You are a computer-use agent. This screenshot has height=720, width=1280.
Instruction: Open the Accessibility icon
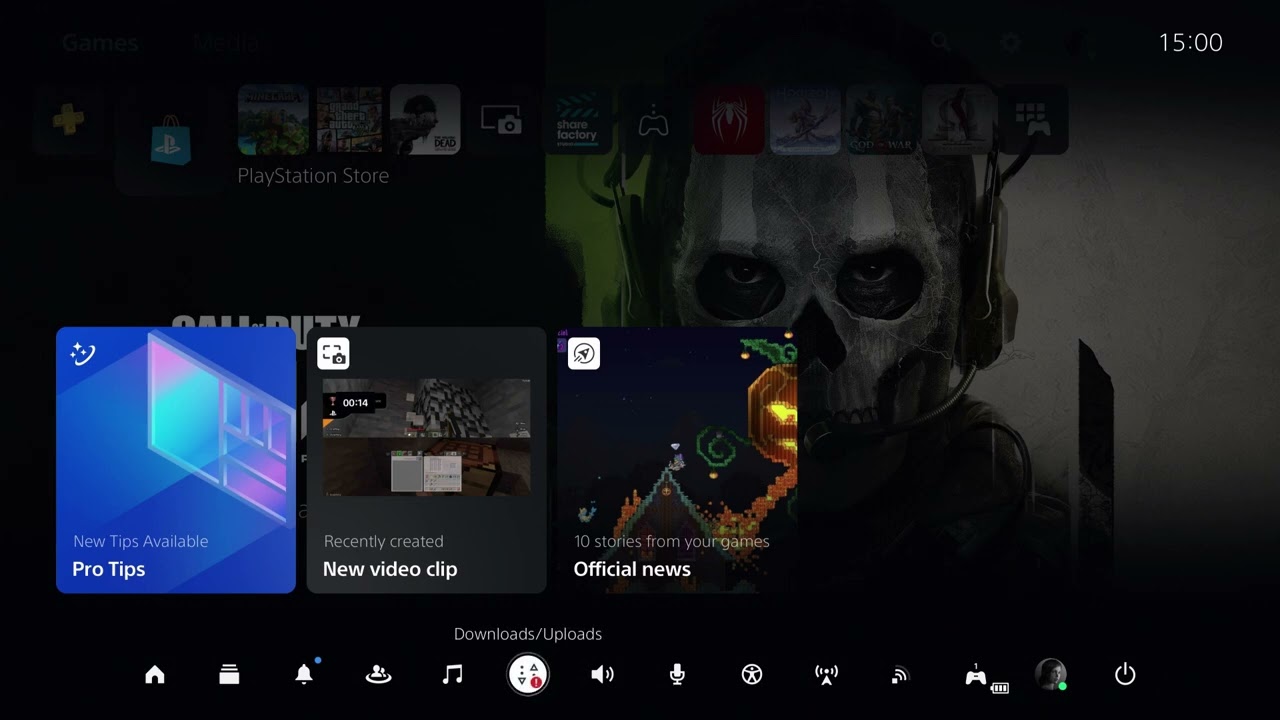tap(752, 675)
